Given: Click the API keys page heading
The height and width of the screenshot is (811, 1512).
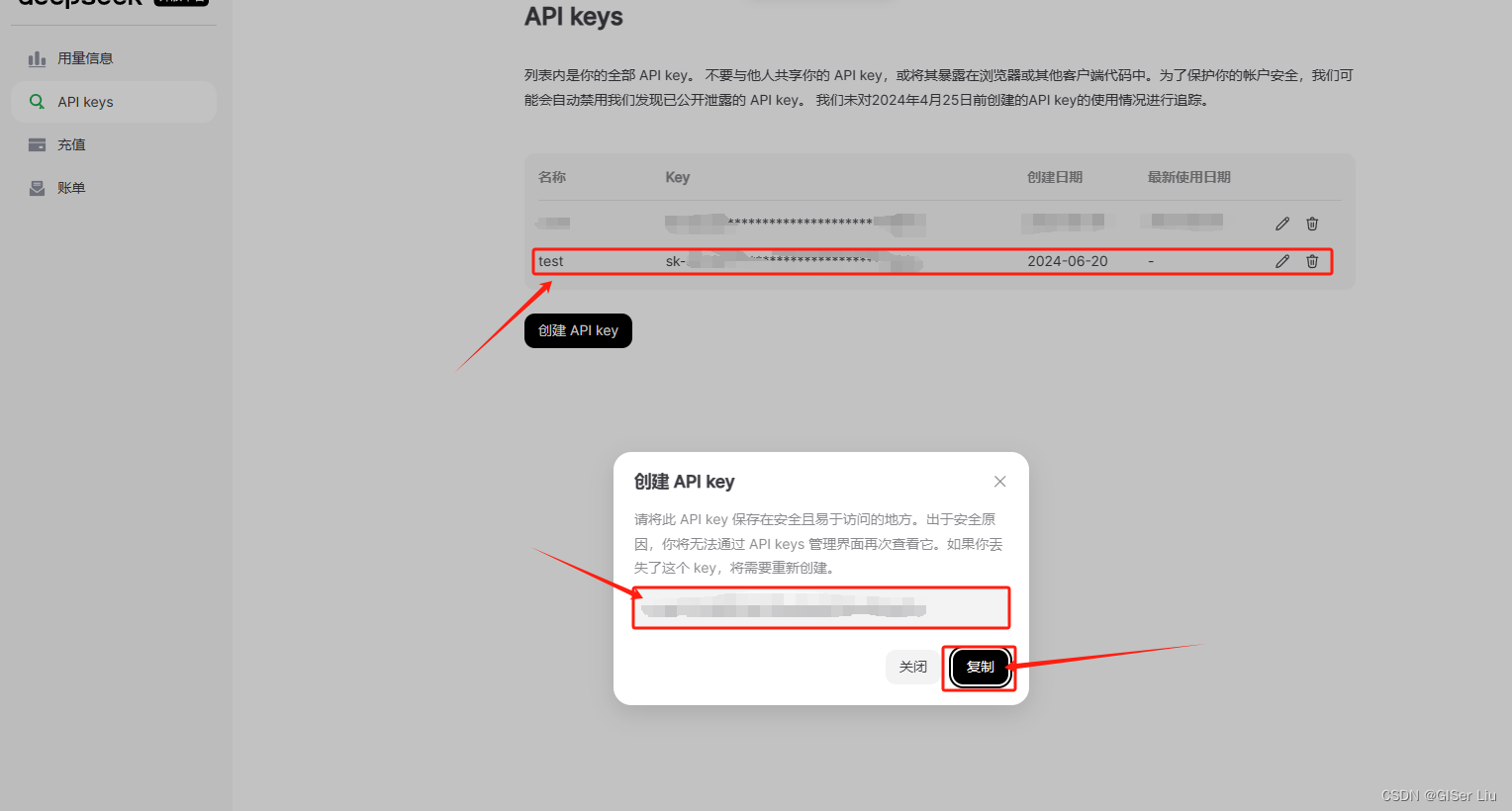Looking at the screenshot, I should click(x=574, y=17).
